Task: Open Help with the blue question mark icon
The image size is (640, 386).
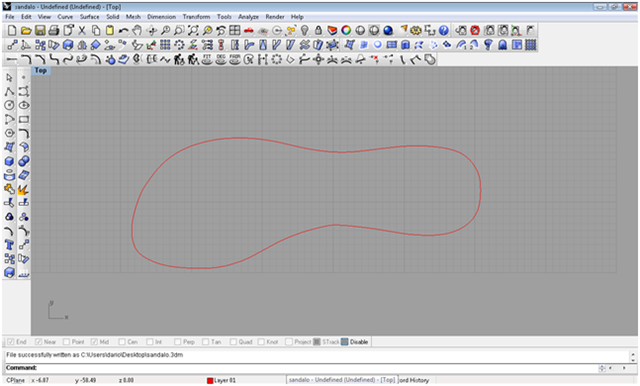Action: point(444,31)
